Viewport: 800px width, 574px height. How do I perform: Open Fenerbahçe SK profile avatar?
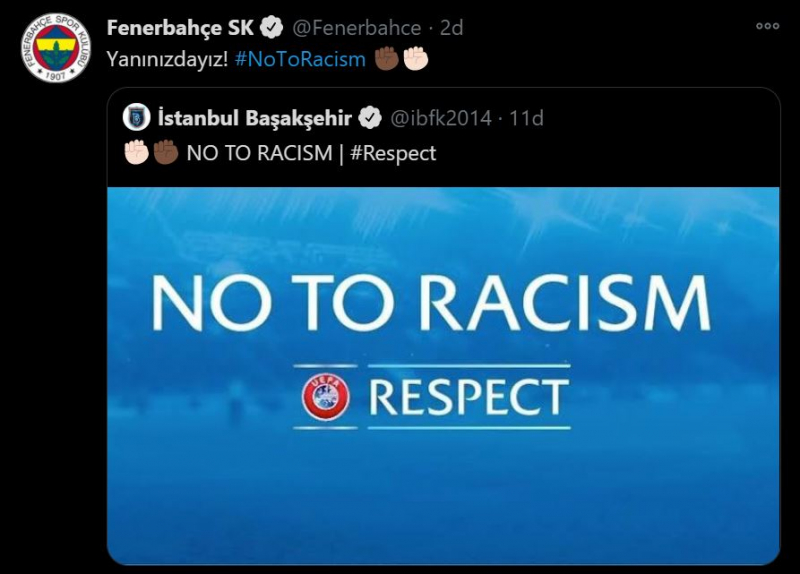56,48
